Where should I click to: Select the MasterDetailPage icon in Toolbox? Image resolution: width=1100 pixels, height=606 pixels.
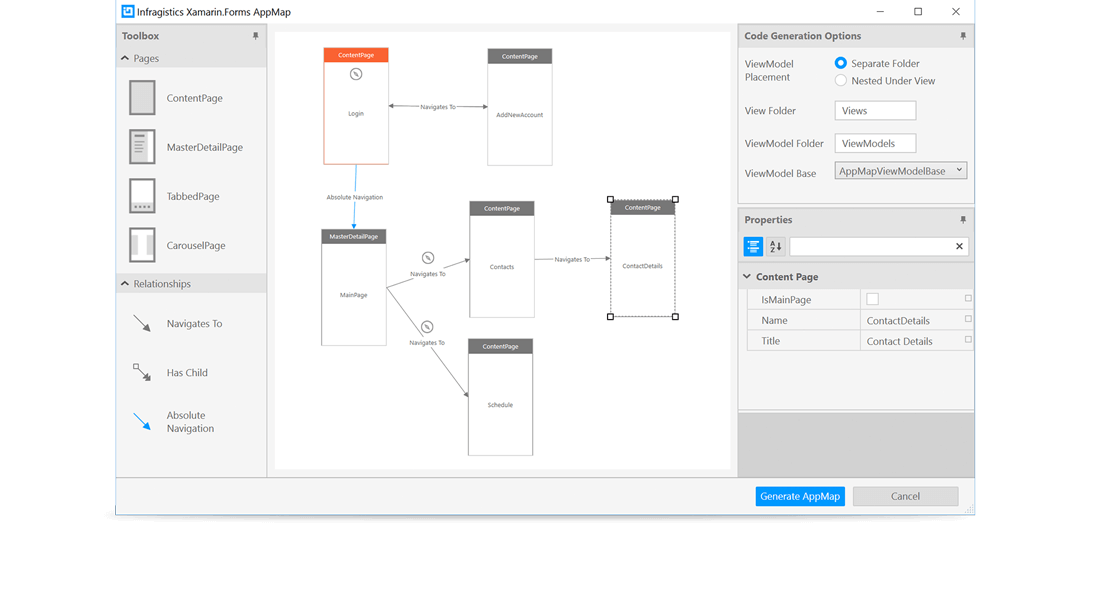142,147
